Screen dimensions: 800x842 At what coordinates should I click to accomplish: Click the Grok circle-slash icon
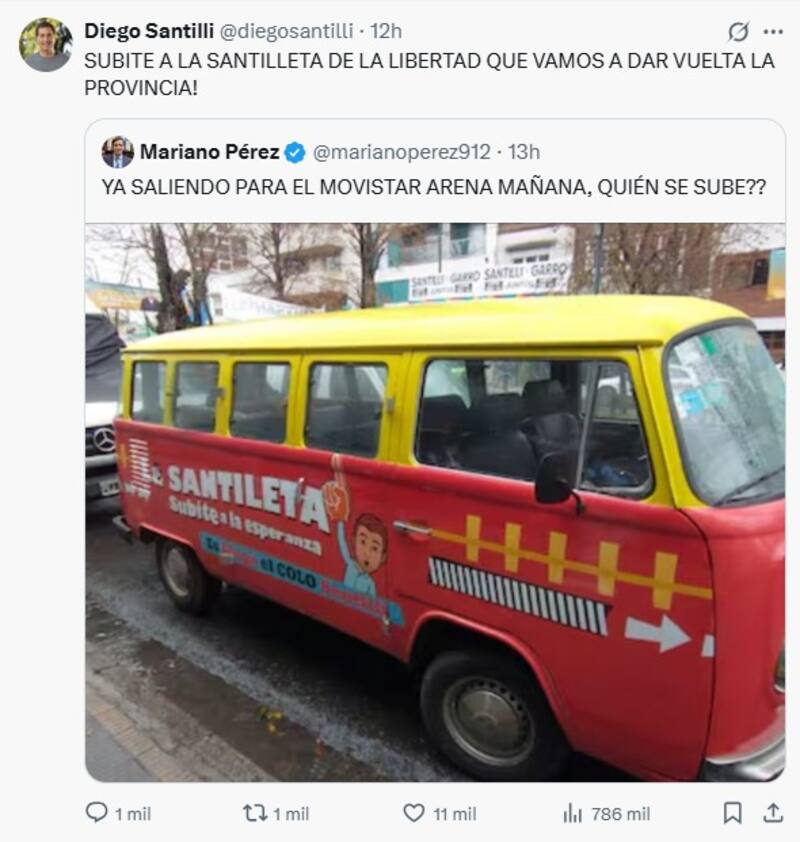tap(738, 32)
